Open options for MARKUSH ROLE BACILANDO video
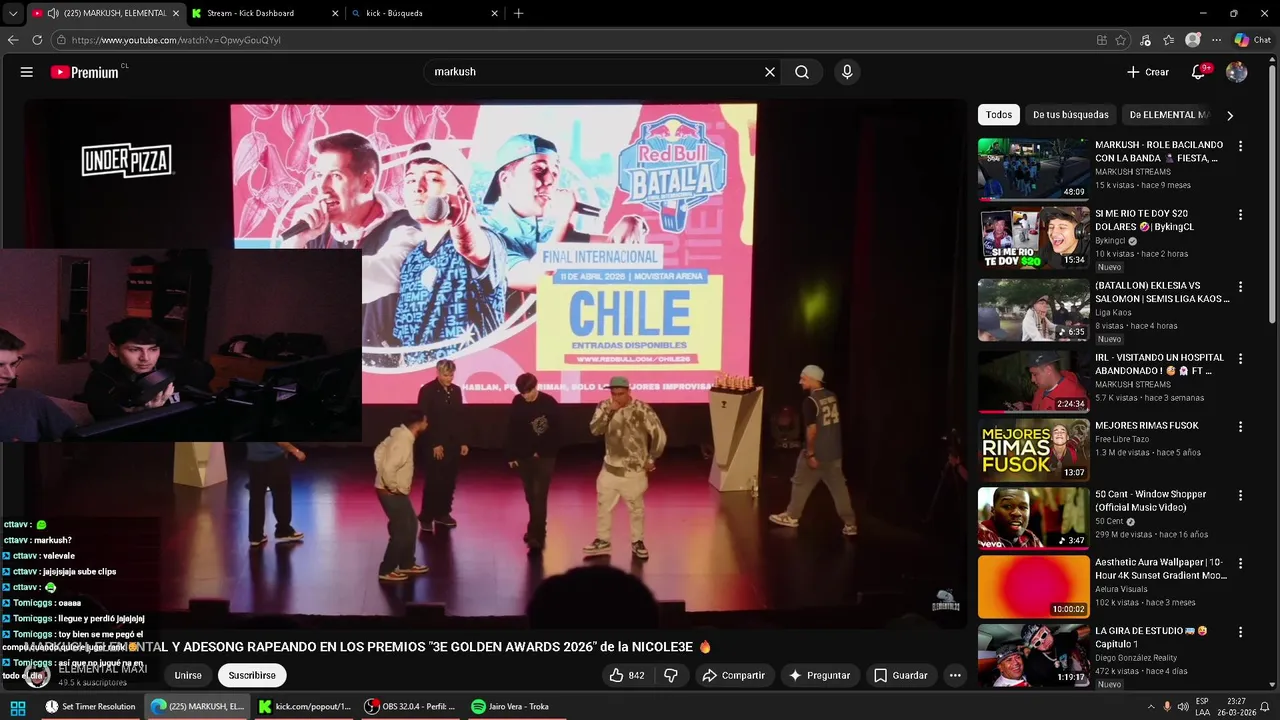This screenshot has width=1280, height=720. pyautogui.click(x=1240, y=146)
